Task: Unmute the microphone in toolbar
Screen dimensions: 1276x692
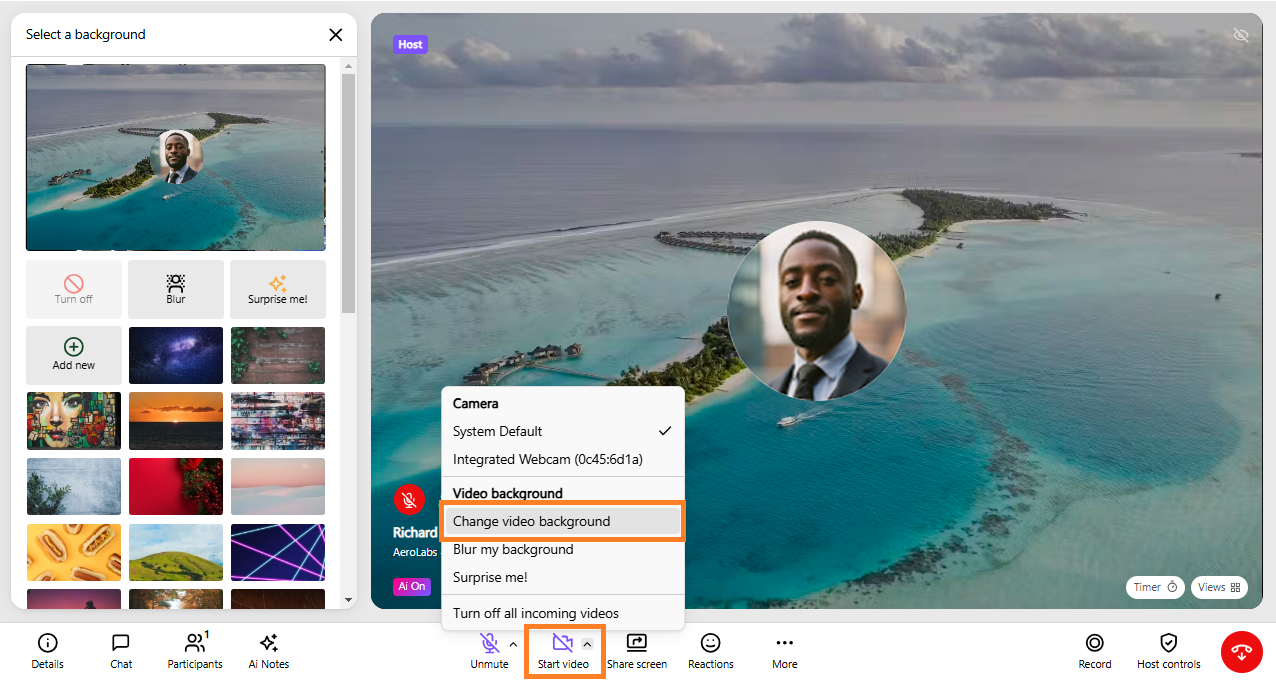Action: [489, 651]
